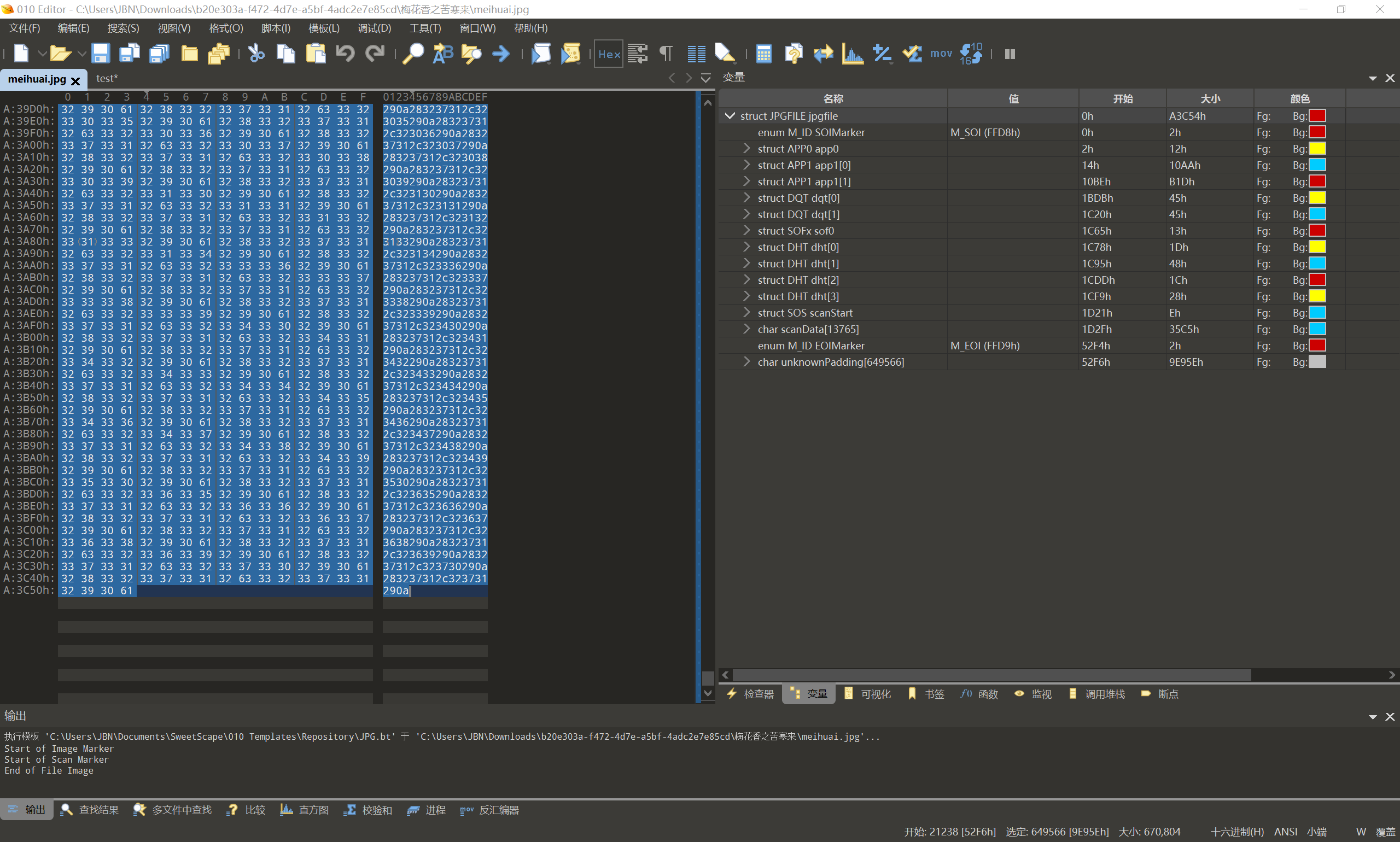Expand struct DHT dht[2] row
Image resolution: width=1400 pixels, height=842 pixels.
pos(747,280)
